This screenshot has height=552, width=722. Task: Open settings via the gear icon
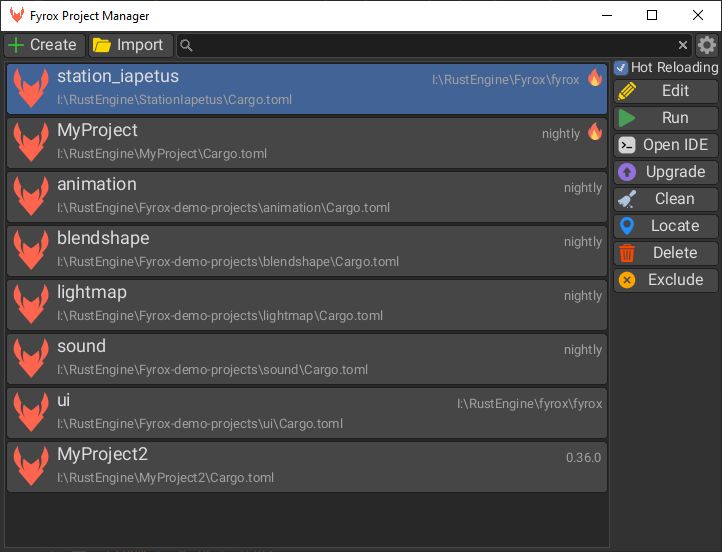tap(707, 45)
